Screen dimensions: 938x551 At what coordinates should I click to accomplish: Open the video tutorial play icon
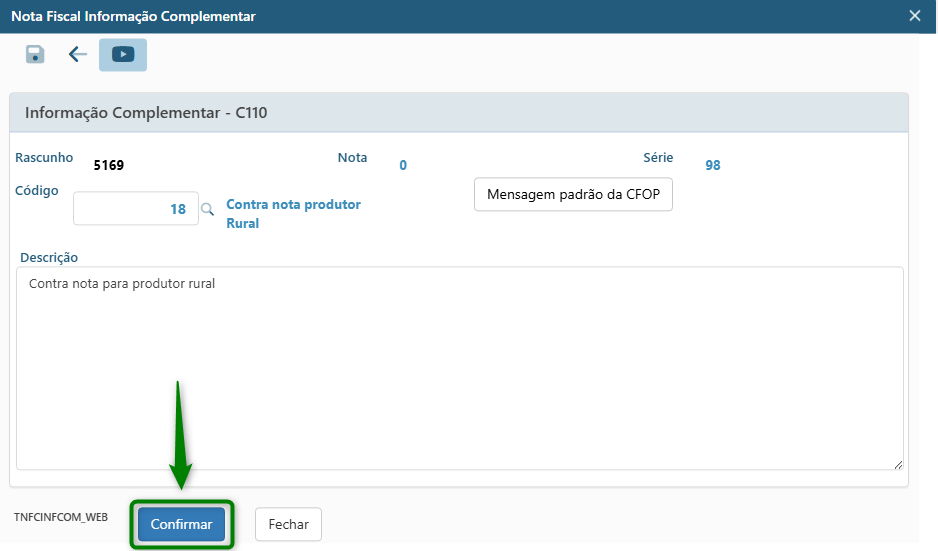coord(123,55)
